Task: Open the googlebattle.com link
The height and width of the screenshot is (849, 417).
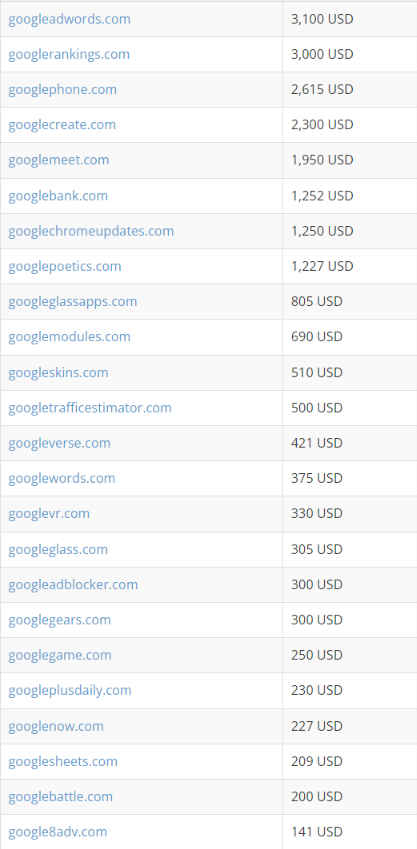Action: [61, 797]
